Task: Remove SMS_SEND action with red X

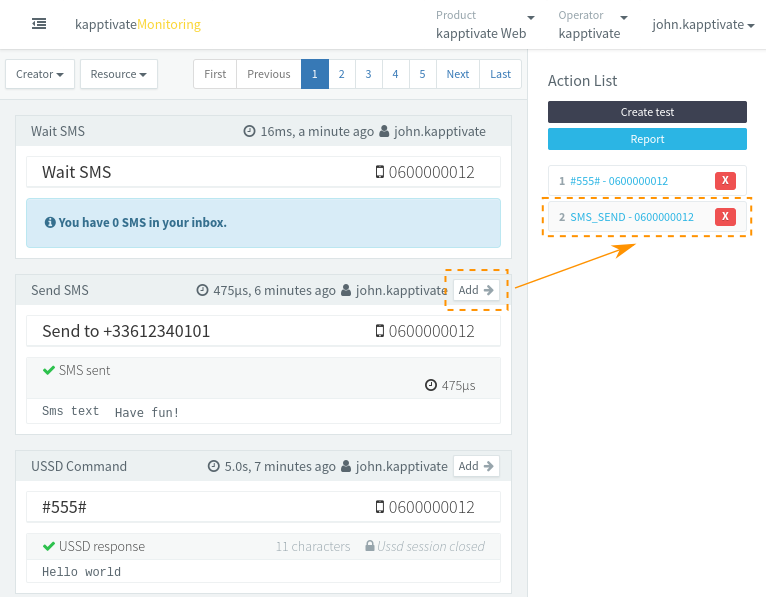Action: click(x=725, y=217)
